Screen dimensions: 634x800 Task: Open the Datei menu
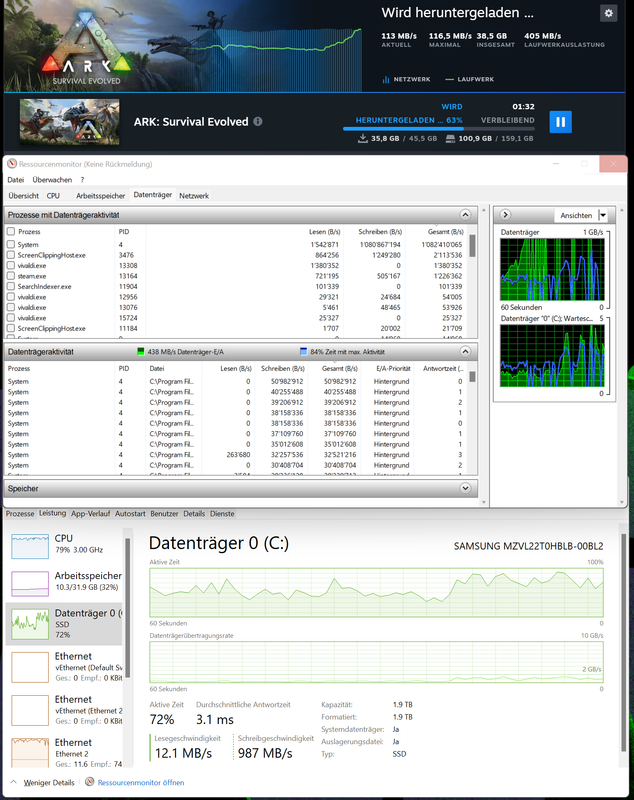pos(16,180)
